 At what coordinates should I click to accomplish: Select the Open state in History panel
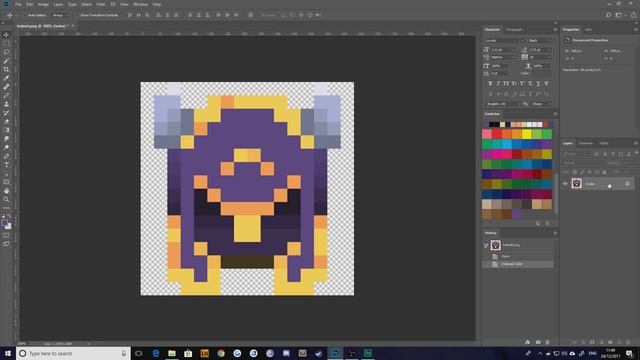(x=518, y=256)
